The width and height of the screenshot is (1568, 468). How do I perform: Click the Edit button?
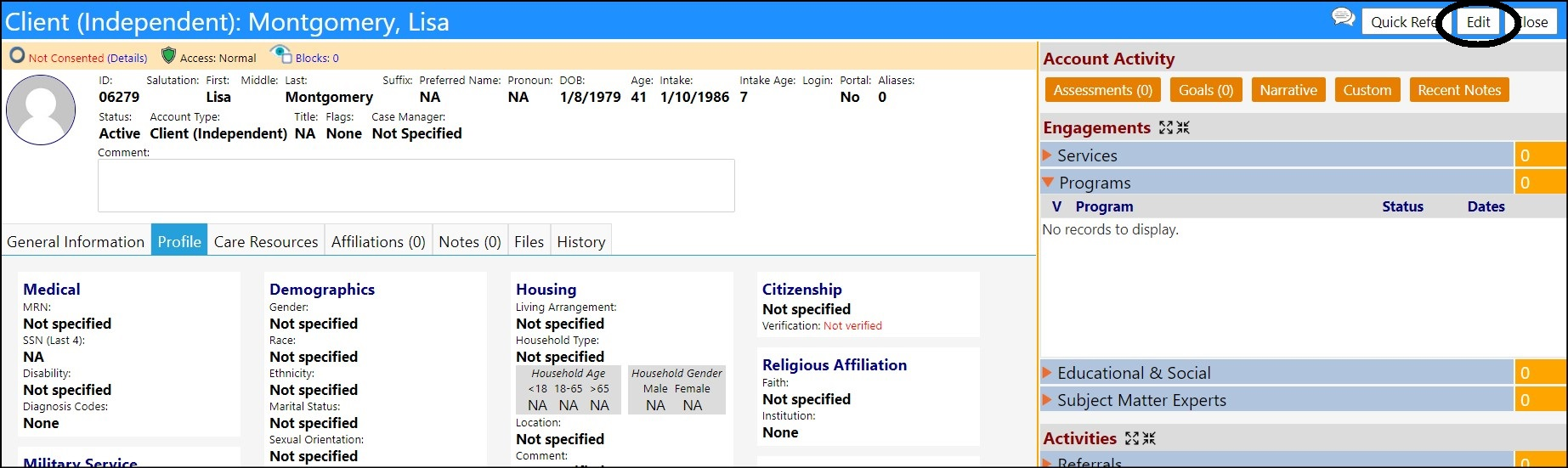coord(1478,22)
